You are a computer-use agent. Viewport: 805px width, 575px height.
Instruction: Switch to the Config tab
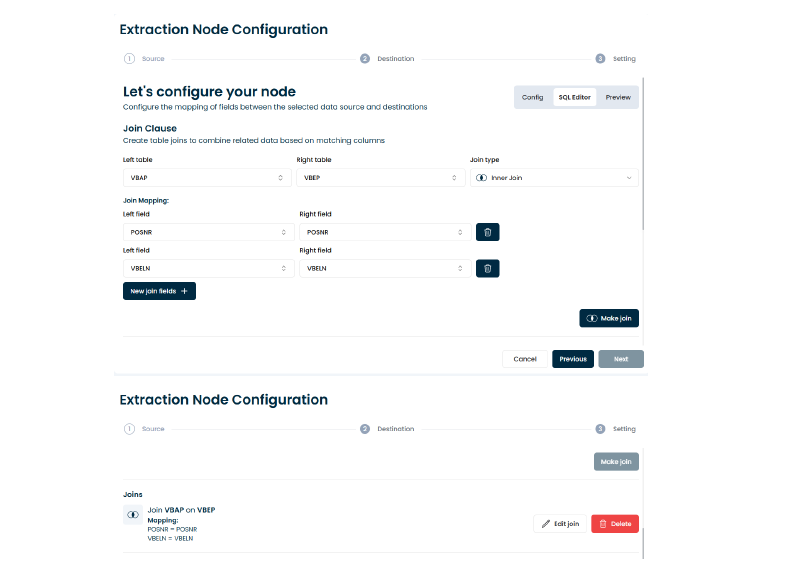(533, 97)
